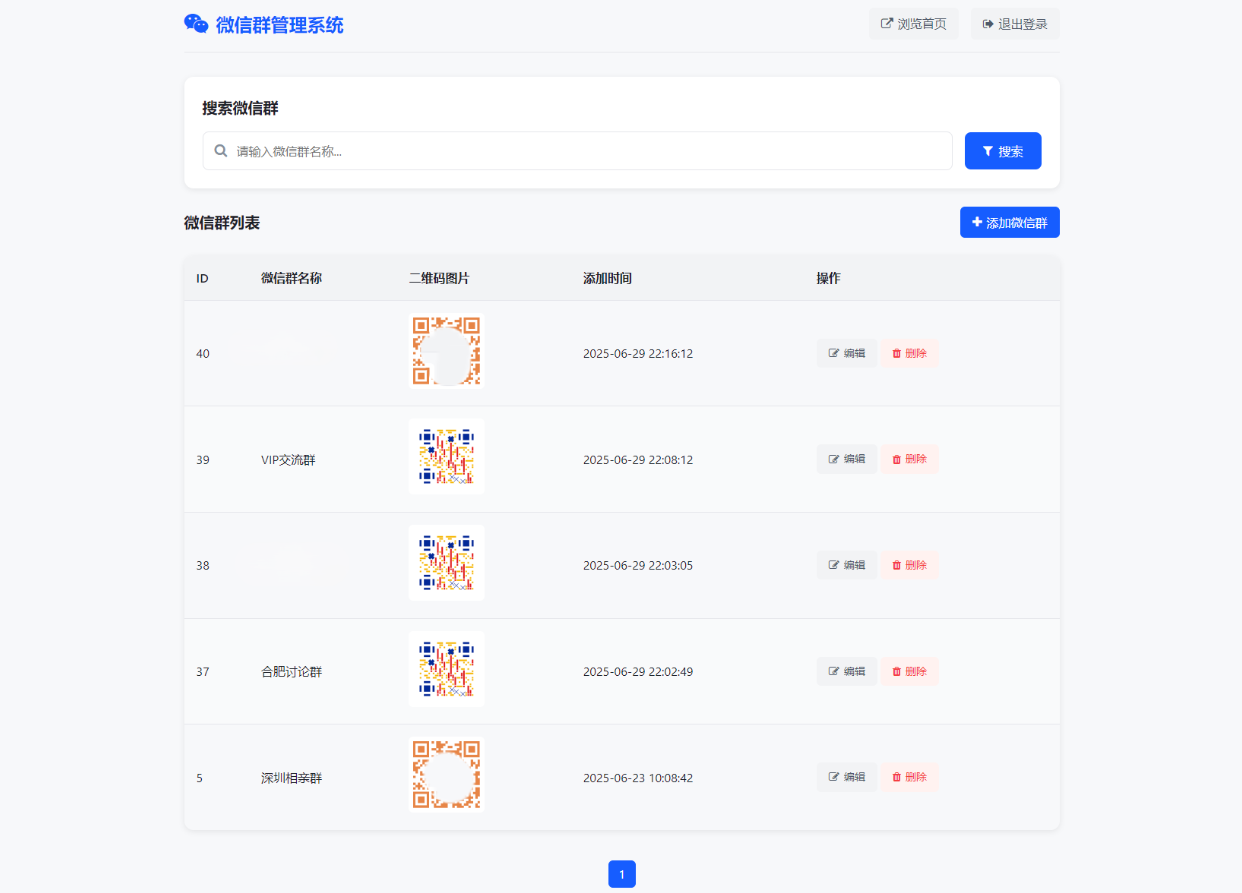The image size is (1242, 893).
Task: Open the 合肥讨论群 QR code thumbnail
Action: [447, 669]
